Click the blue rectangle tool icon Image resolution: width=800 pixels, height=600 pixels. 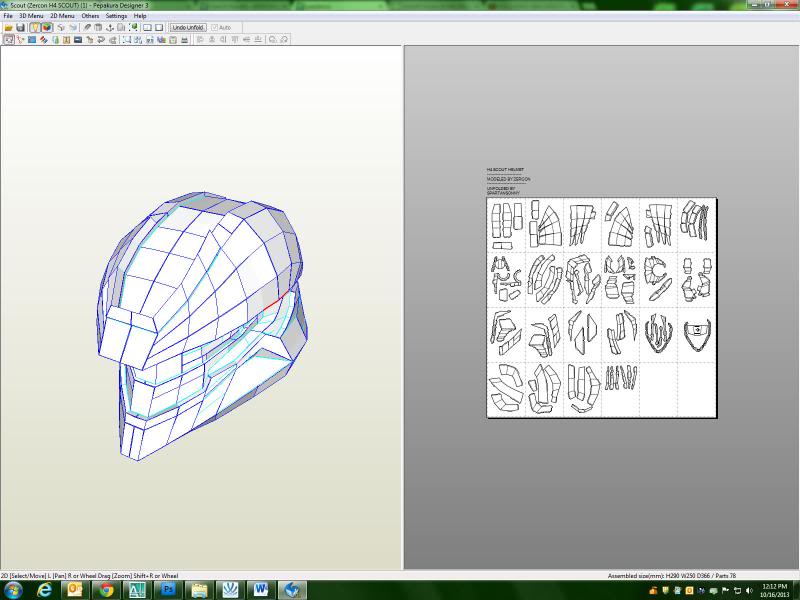click(x=32, y=39)
